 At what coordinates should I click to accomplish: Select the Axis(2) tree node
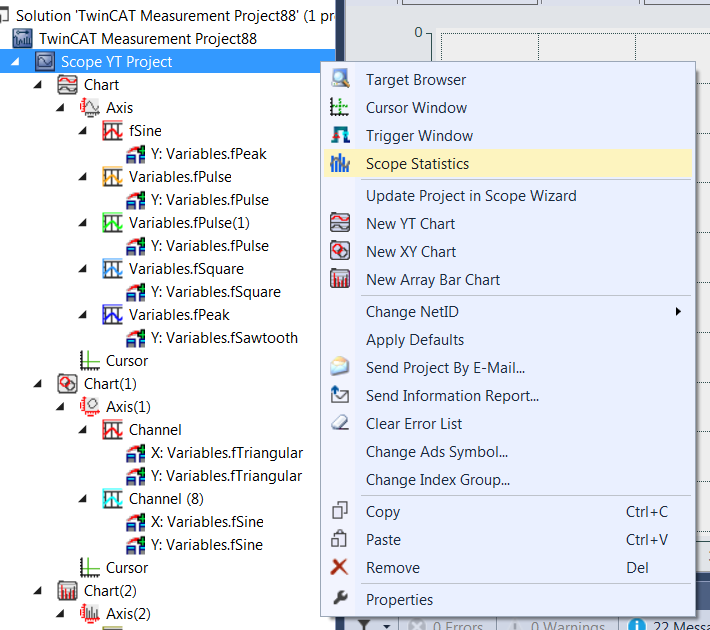click(128, 614)
